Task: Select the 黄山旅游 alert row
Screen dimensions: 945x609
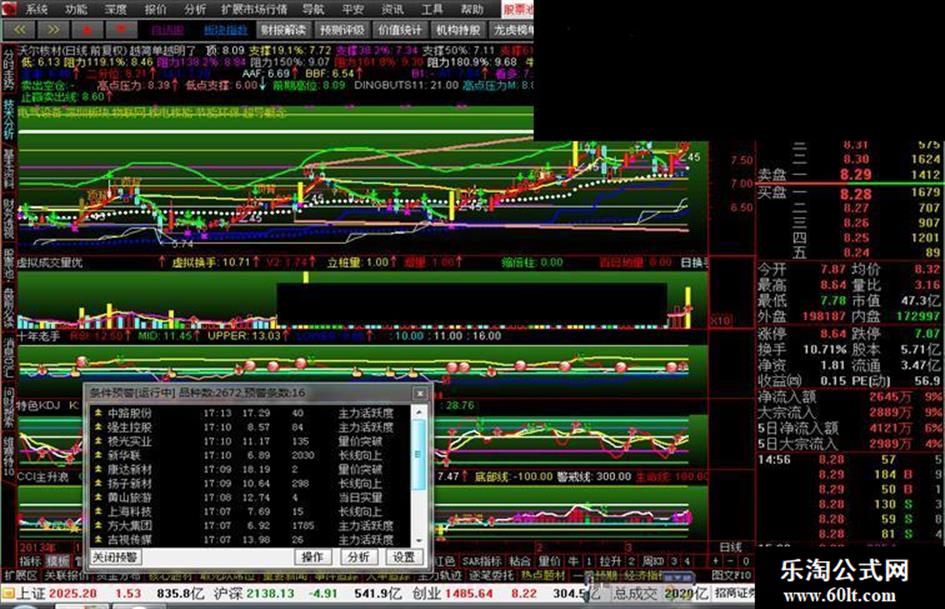Action: click(x=251, y=497)
